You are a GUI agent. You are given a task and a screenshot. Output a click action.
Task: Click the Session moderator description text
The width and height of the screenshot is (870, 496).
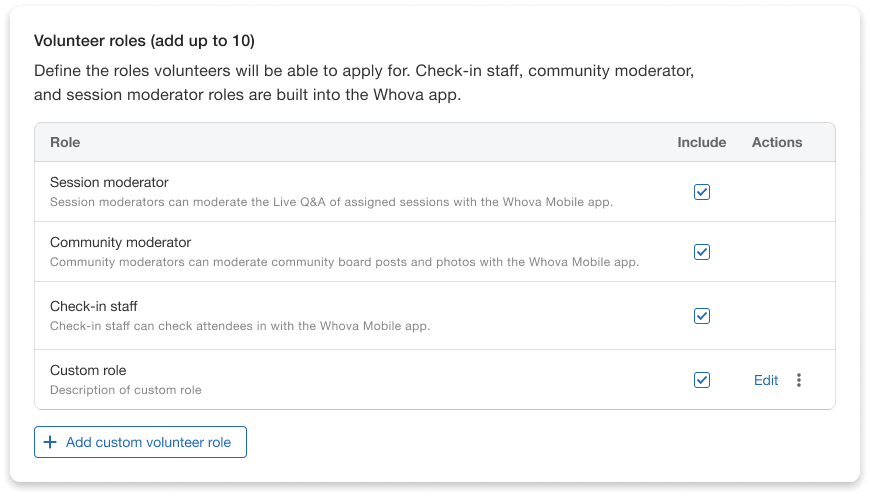(x=331, y=202)
